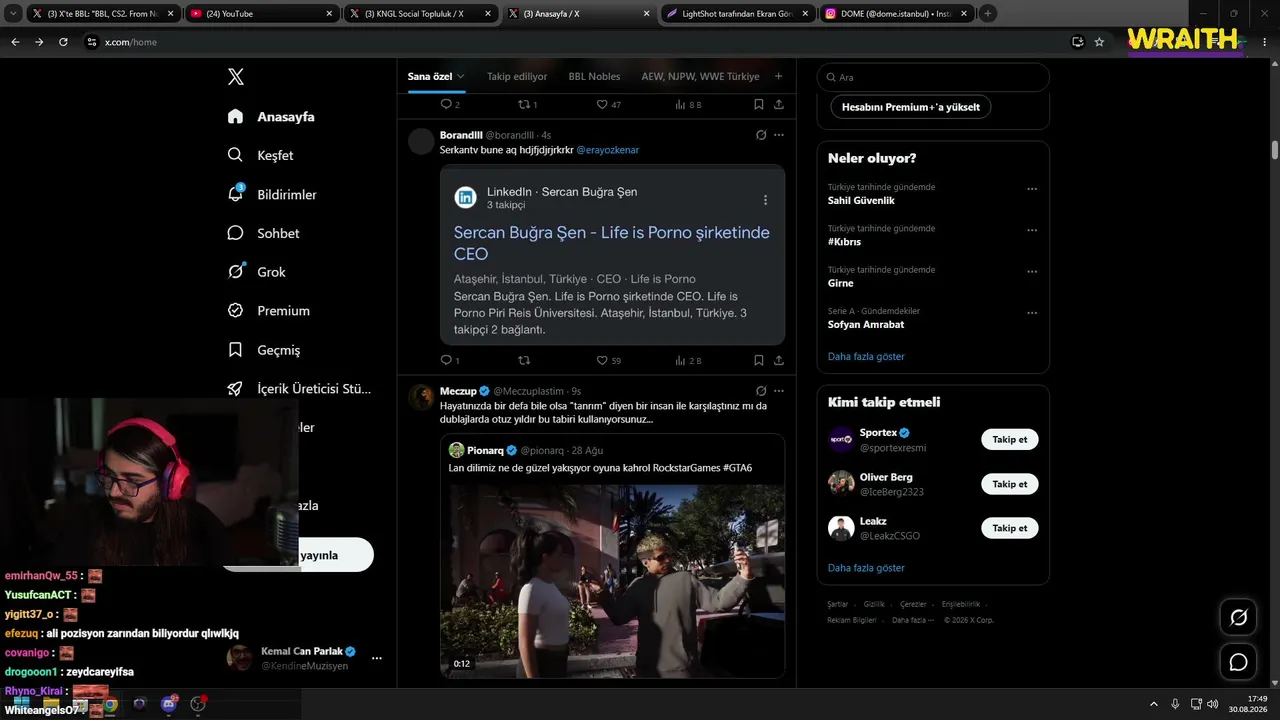
Task: Open the floating Grok button at bottom right
Action: [x=1238, y=618]
